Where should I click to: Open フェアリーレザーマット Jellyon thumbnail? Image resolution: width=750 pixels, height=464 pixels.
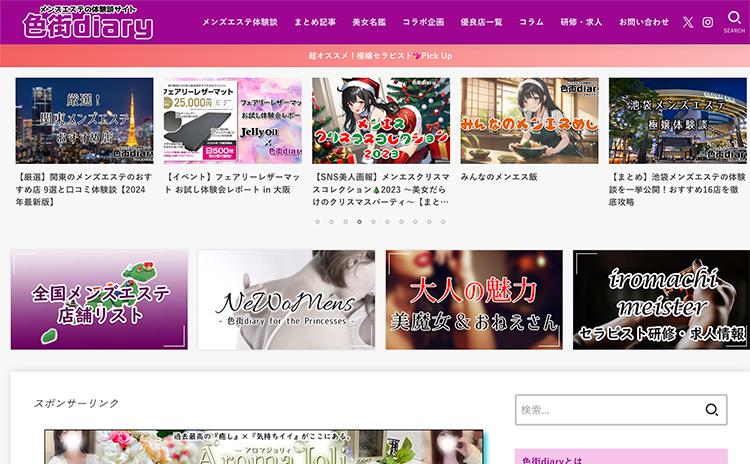(233, 121)
